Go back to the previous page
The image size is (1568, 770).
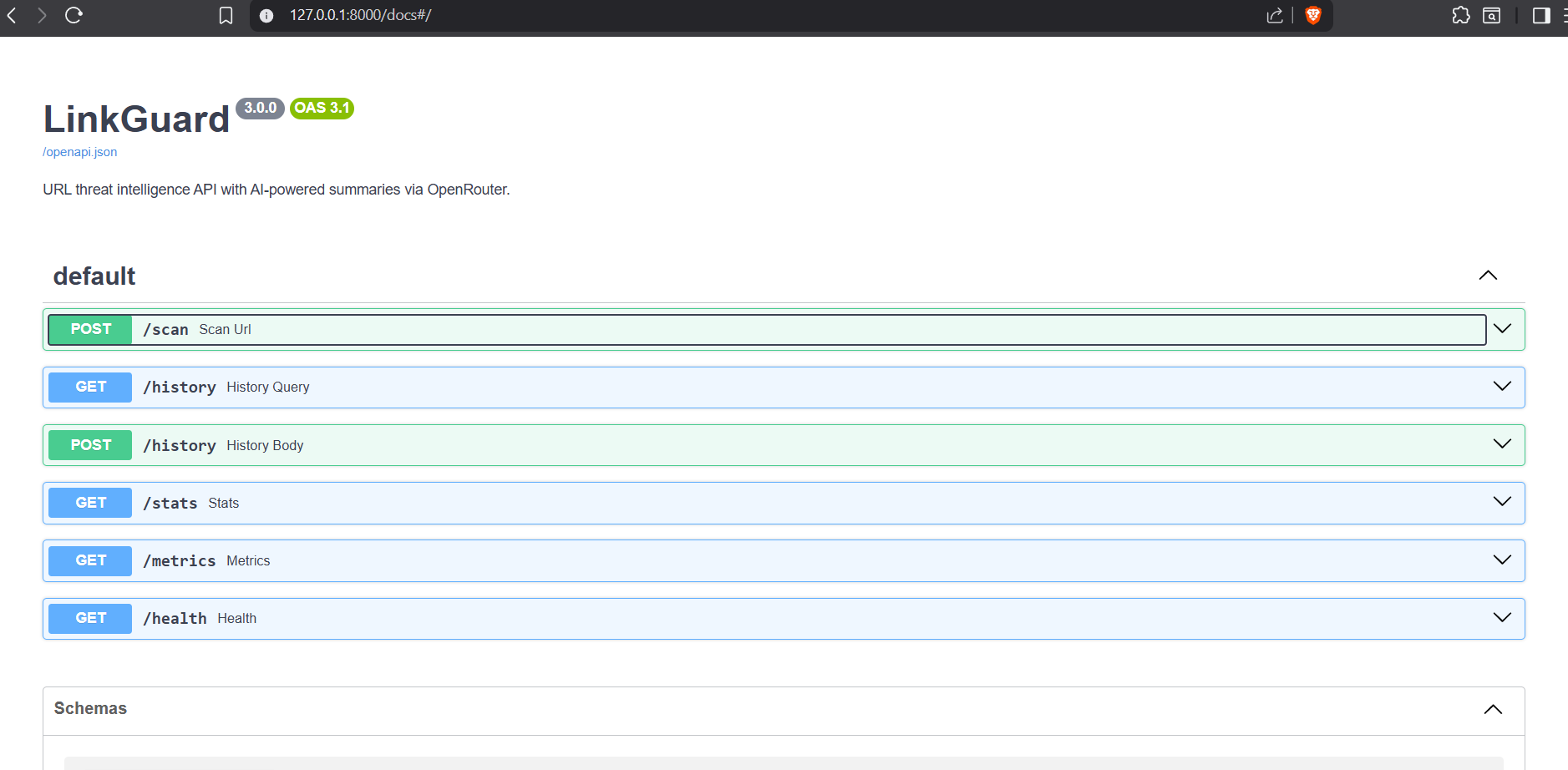tap(12, 15)
